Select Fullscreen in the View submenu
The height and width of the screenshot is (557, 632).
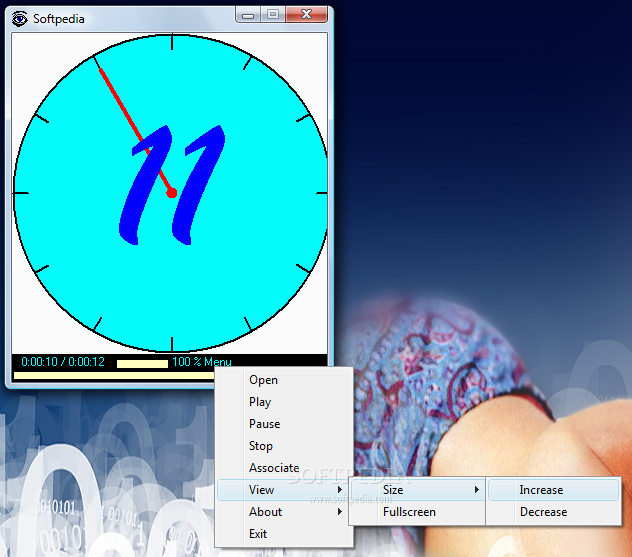(x=418, y=512)
